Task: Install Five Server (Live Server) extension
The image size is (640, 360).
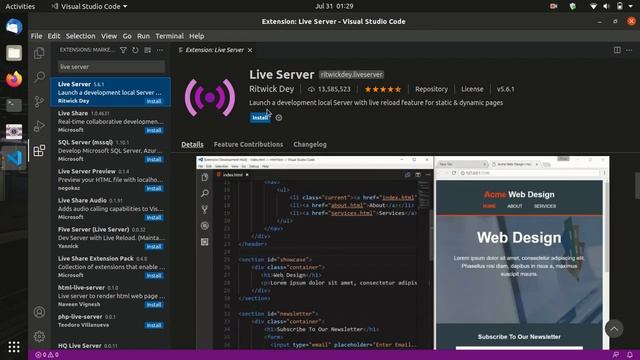Action: pos(154,247)
